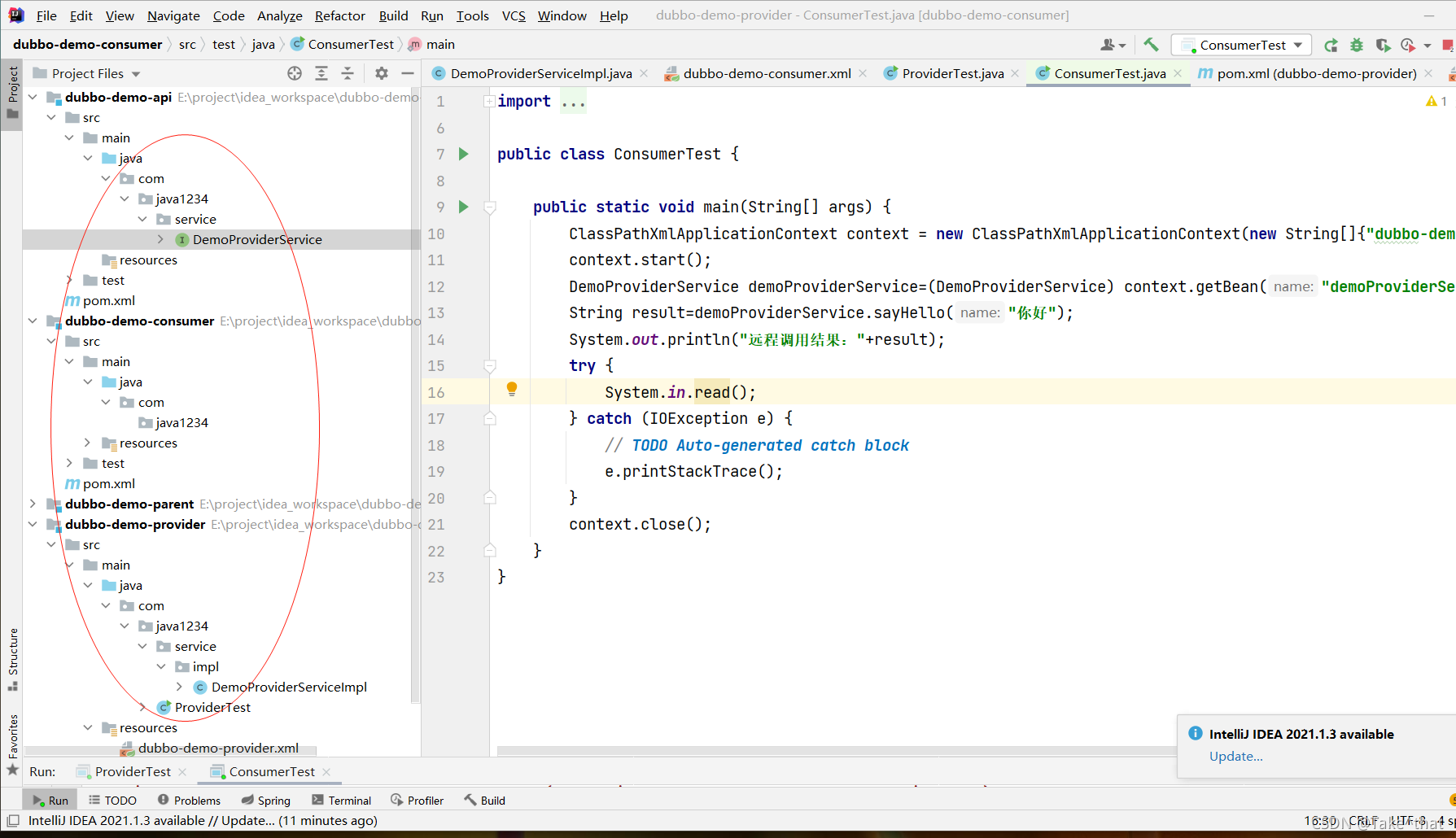Toggle tool window bars icon in status bar
Viewport: 1456px width, 838px height.
(x=13, y=821)
